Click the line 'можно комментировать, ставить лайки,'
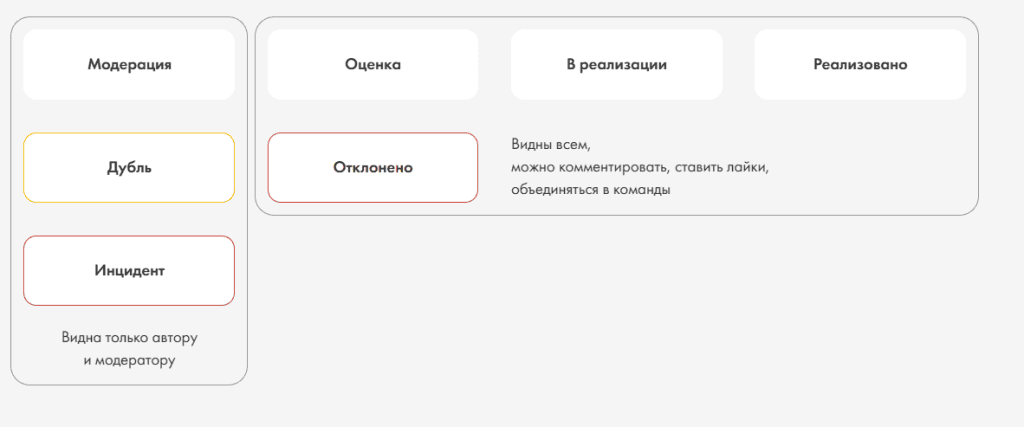Screen dimensions: 1024x427 pyautogui.click(x=641, y=168)
